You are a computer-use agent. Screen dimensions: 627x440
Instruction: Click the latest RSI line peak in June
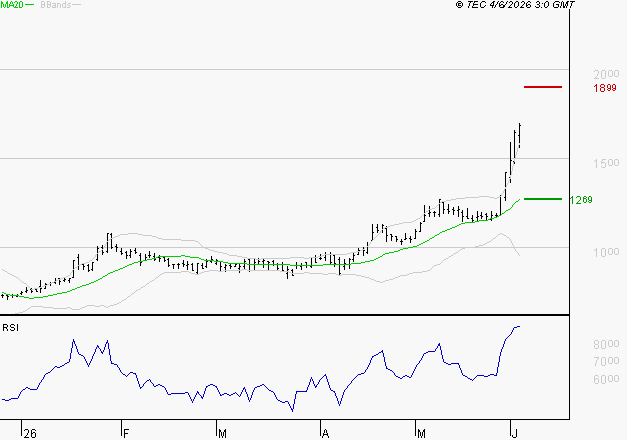pos(518,326)
